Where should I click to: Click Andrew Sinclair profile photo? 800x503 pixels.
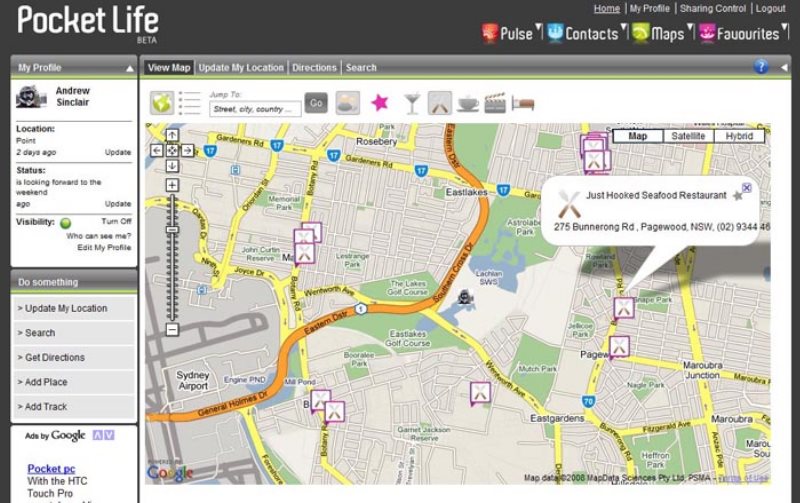coord(32,96)
